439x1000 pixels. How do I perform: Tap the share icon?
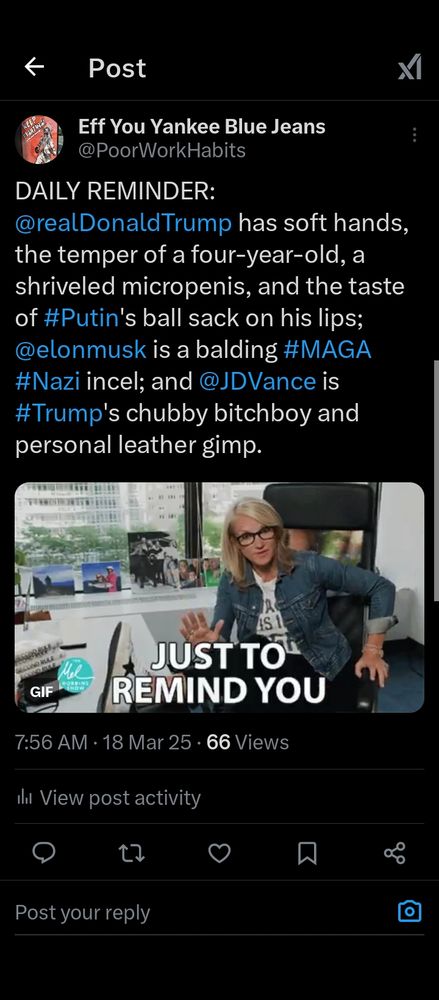[x=394, y=853]
